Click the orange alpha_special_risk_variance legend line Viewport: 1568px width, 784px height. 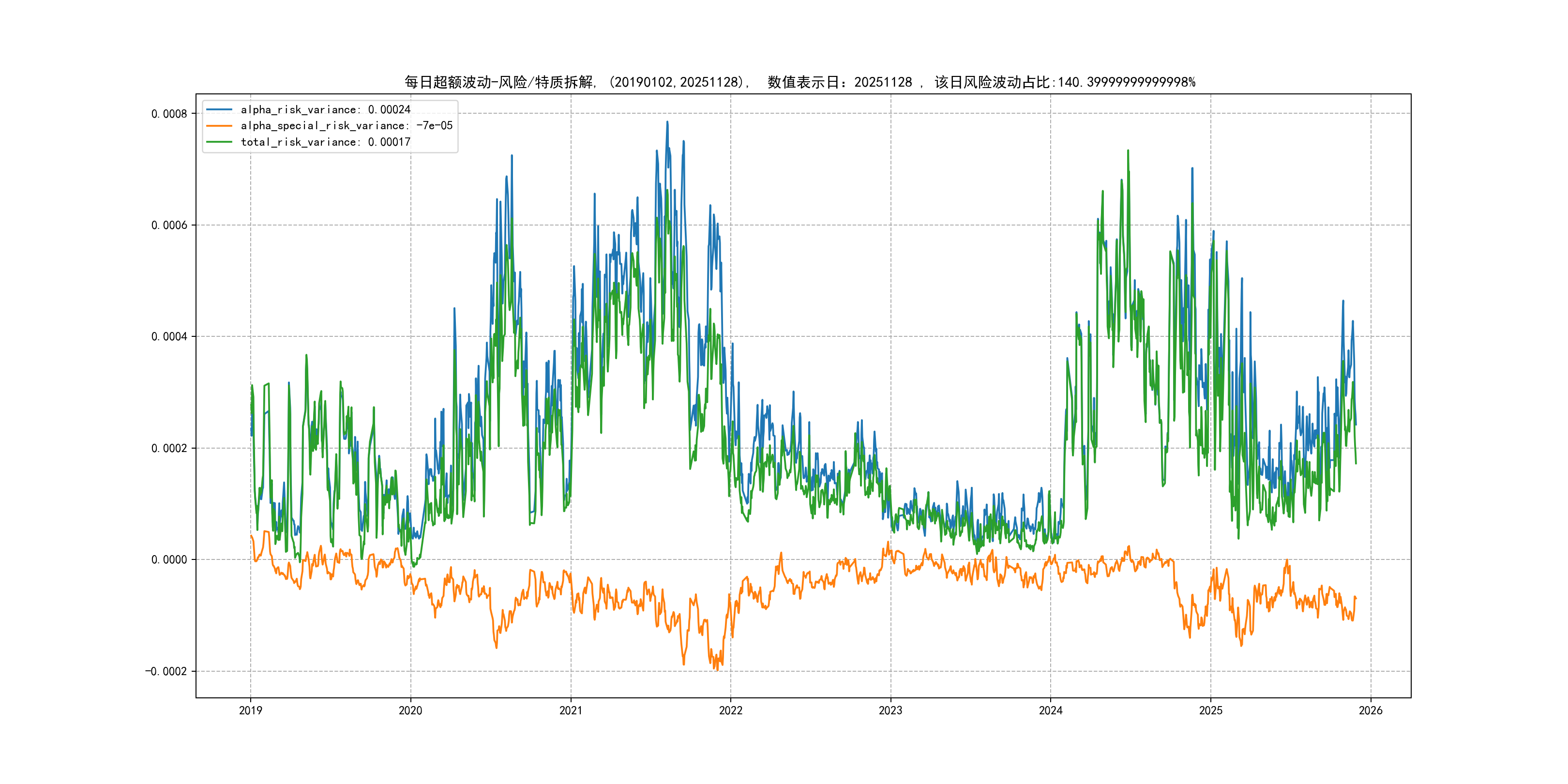coord(219,126)
